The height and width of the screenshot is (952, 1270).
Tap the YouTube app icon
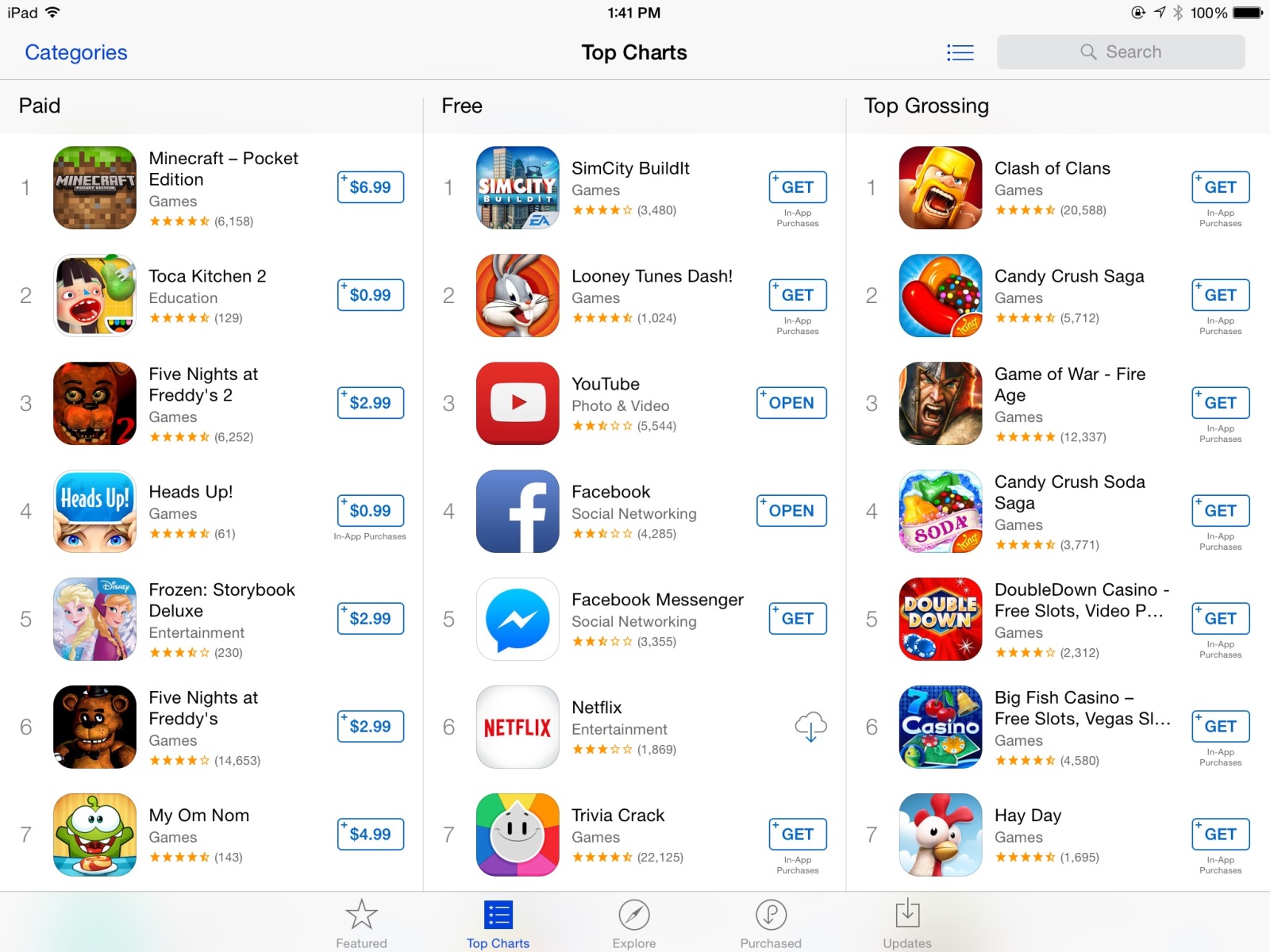tap(518, 403)
